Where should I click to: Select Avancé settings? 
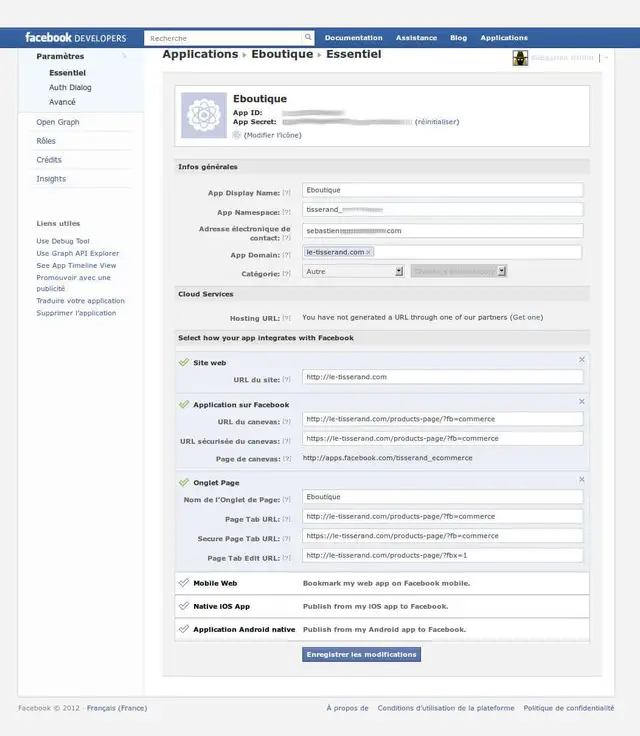(x=62, y=102)
